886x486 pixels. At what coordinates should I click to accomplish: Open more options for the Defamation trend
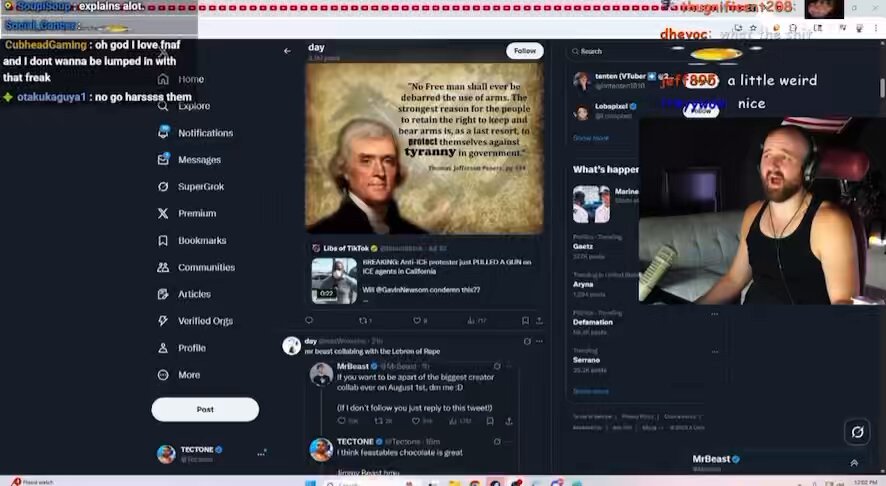click(x=715, y=314)
